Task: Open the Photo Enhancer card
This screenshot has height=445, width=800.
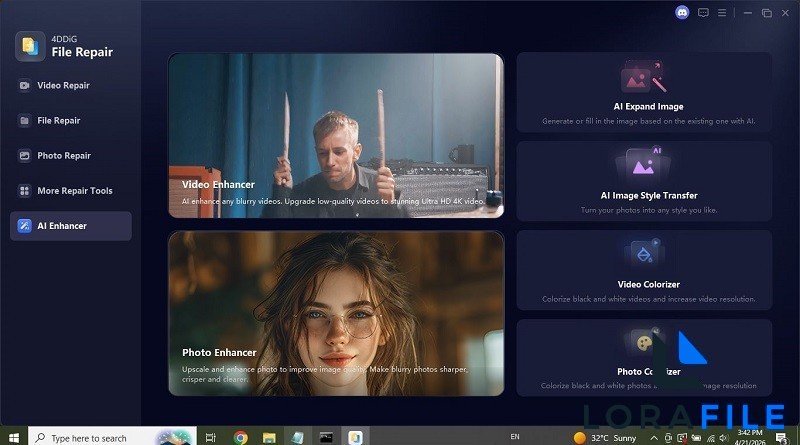Action: pos(335,312)
